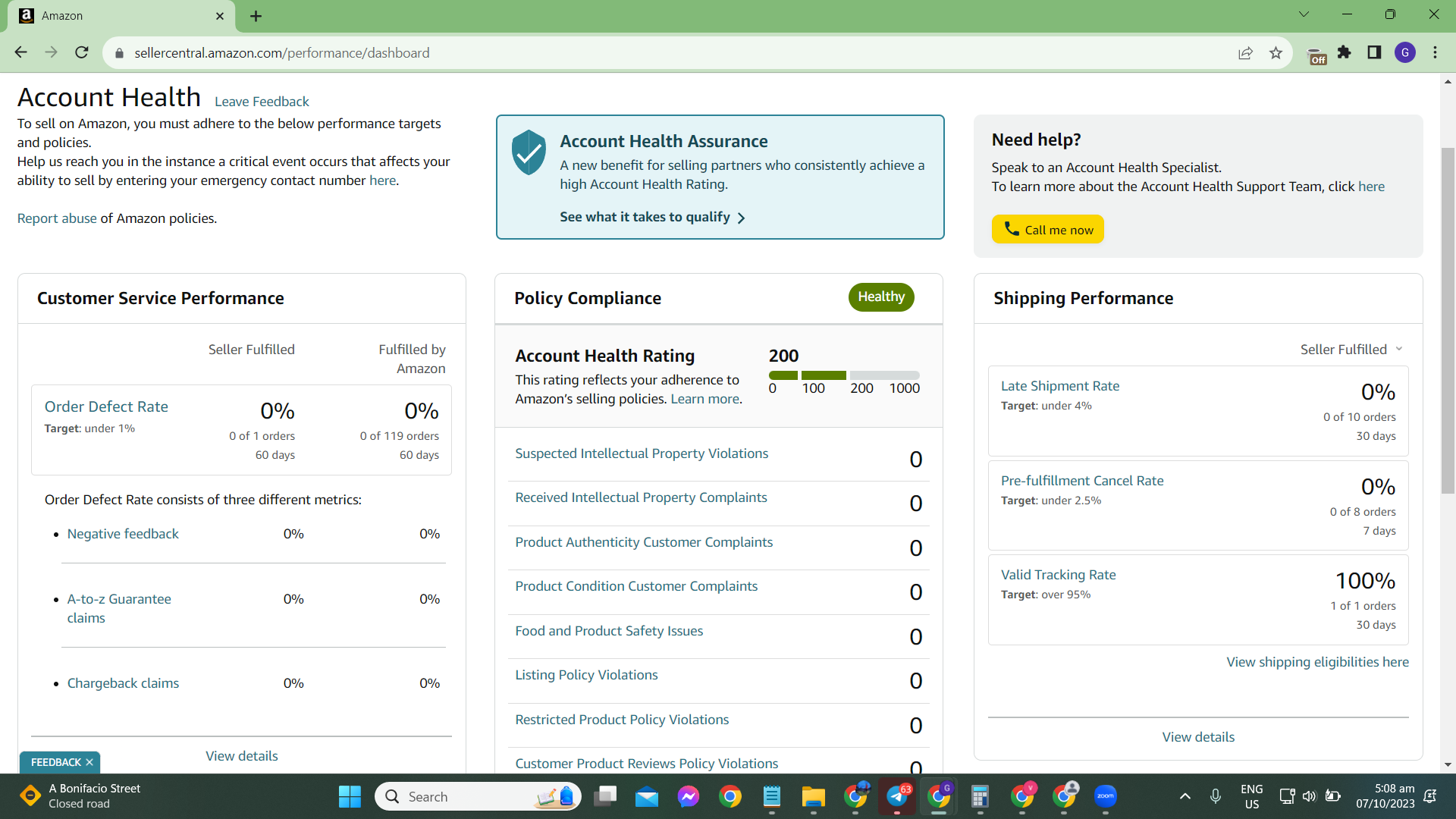View site information padlock icon
1456x819 pixels.
pos(118,53)
